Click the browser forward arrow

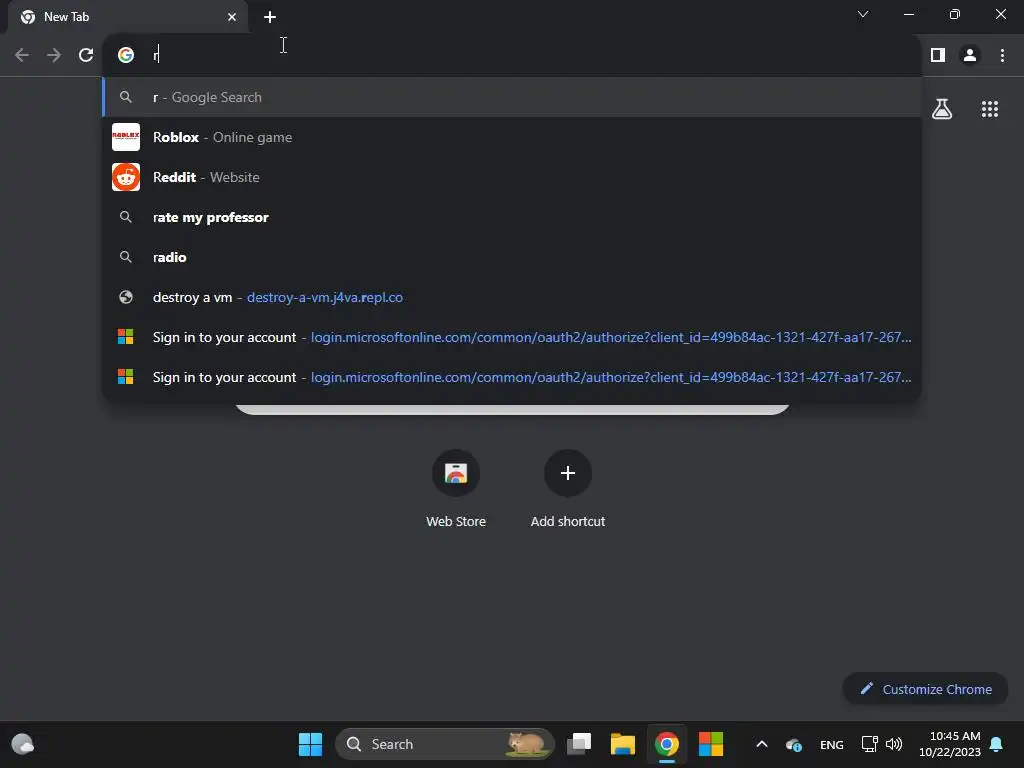54,55
